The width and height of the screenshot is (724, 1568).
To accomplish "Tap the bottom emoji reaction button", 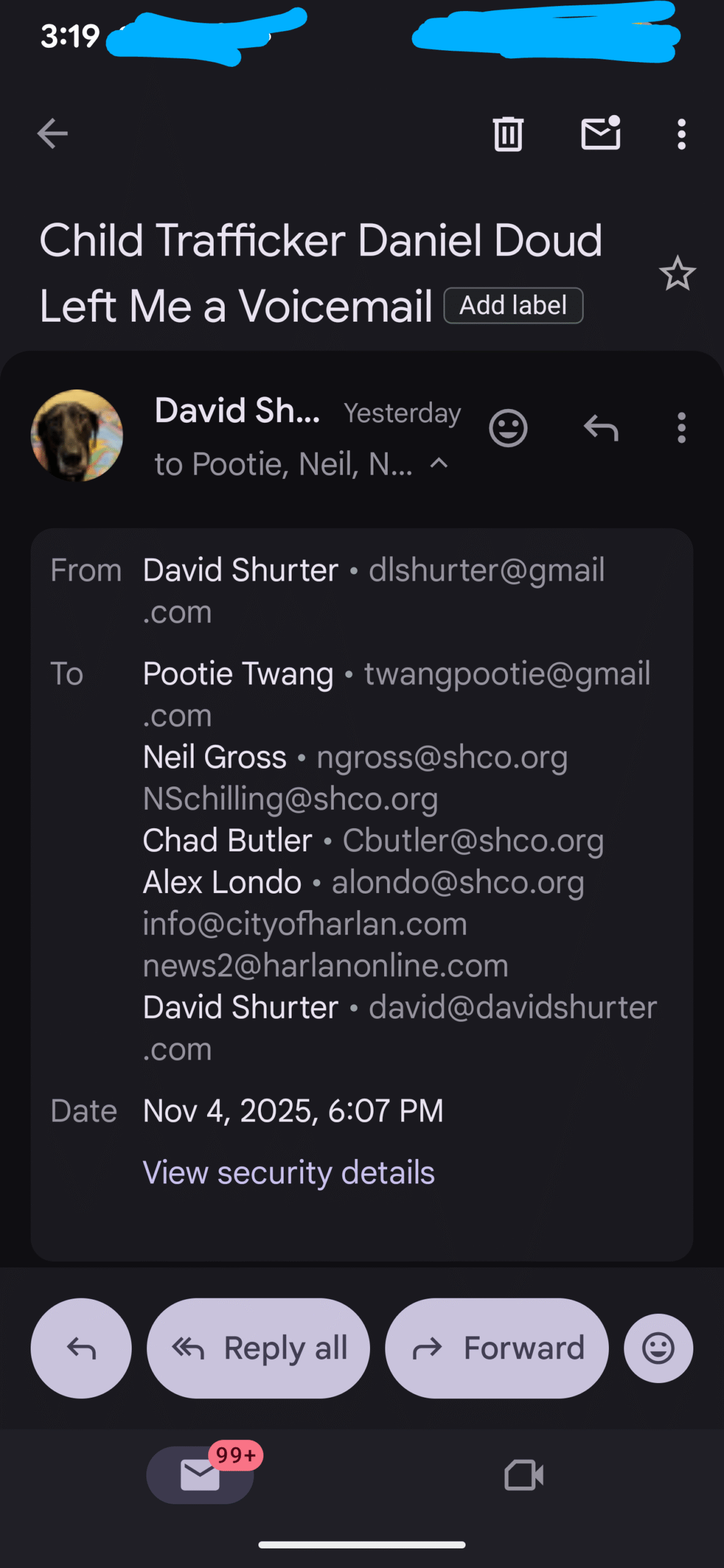I will 658,1348.
